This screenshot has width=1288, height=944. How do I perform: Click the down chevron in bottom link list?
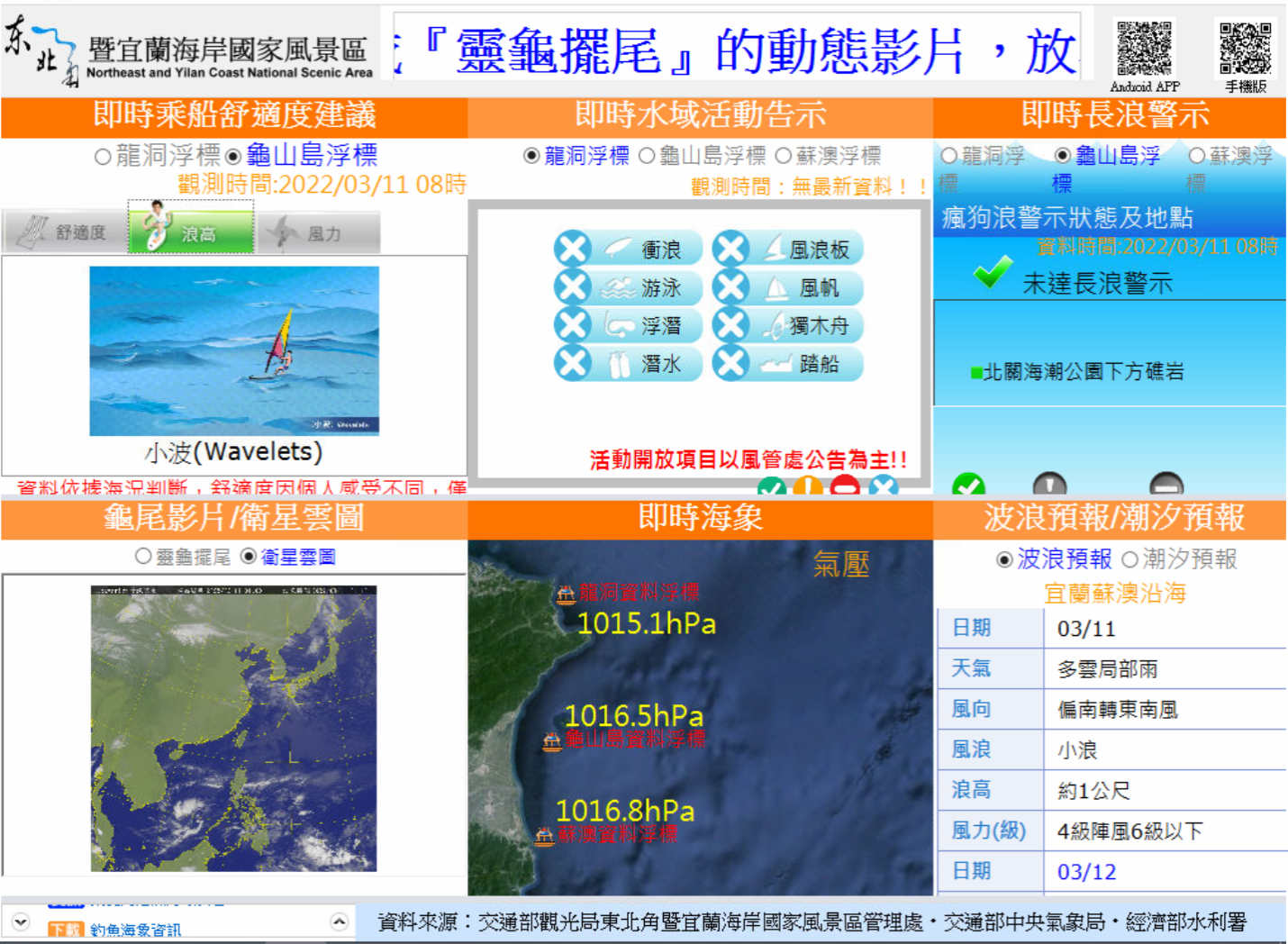coord(21,922)
